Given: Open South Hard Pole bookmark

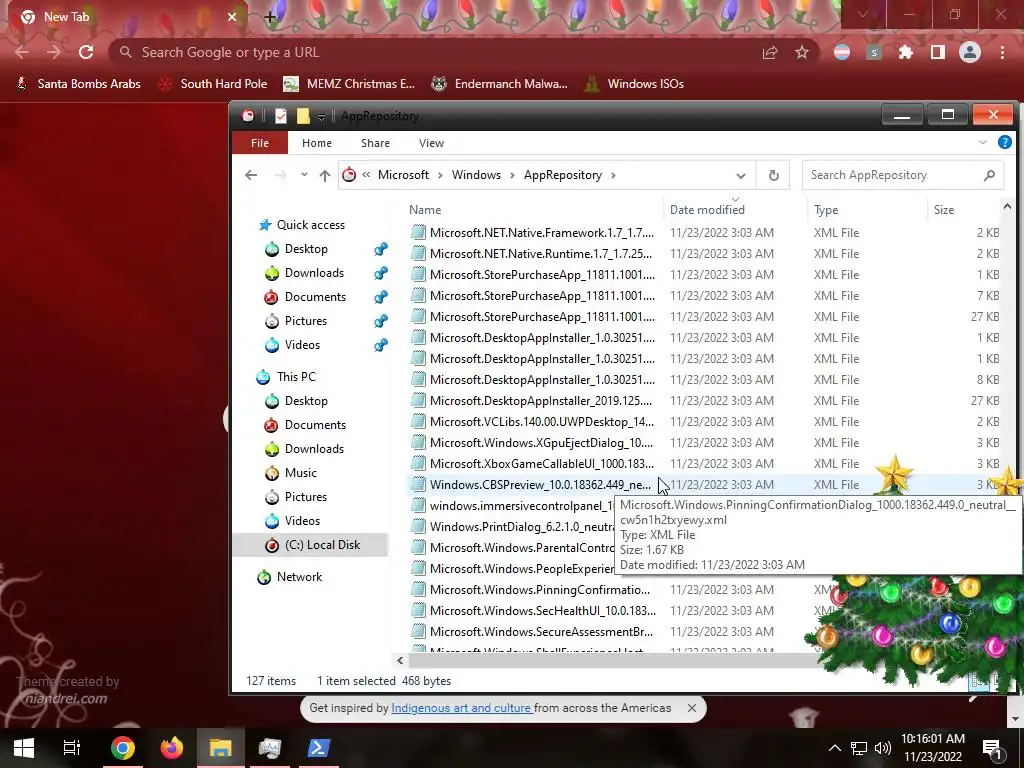Looking at the screenshot, I should pyautogui.click(x=213, y=84).
